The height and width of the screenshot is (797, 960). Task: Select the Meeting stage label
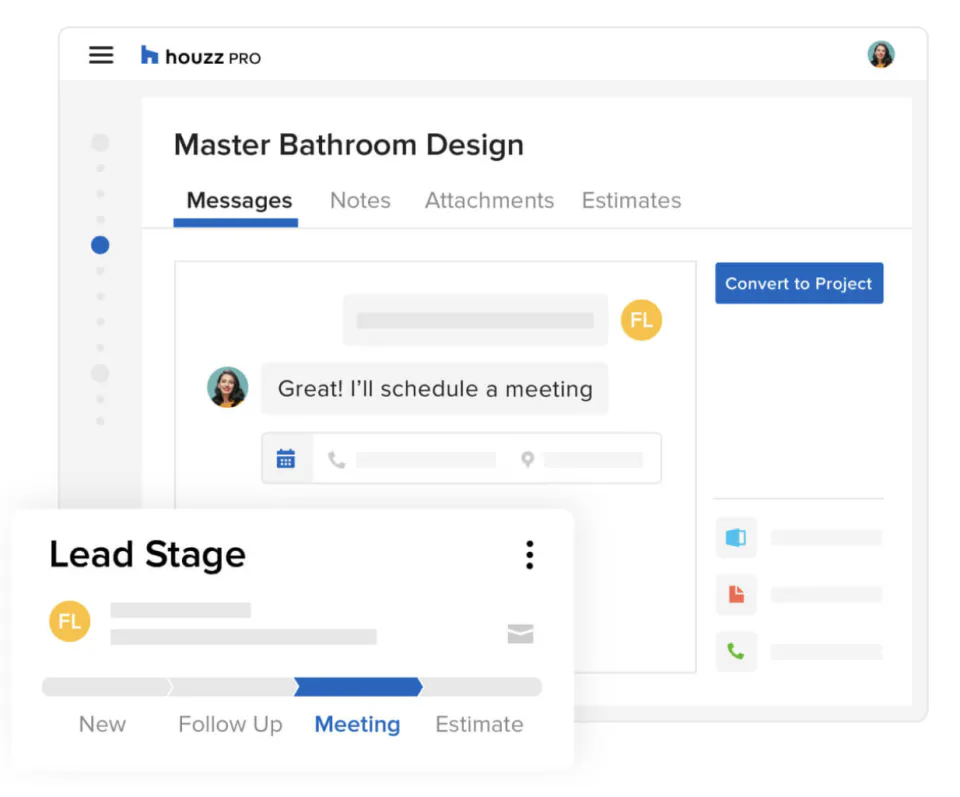[x=357, y=724]
